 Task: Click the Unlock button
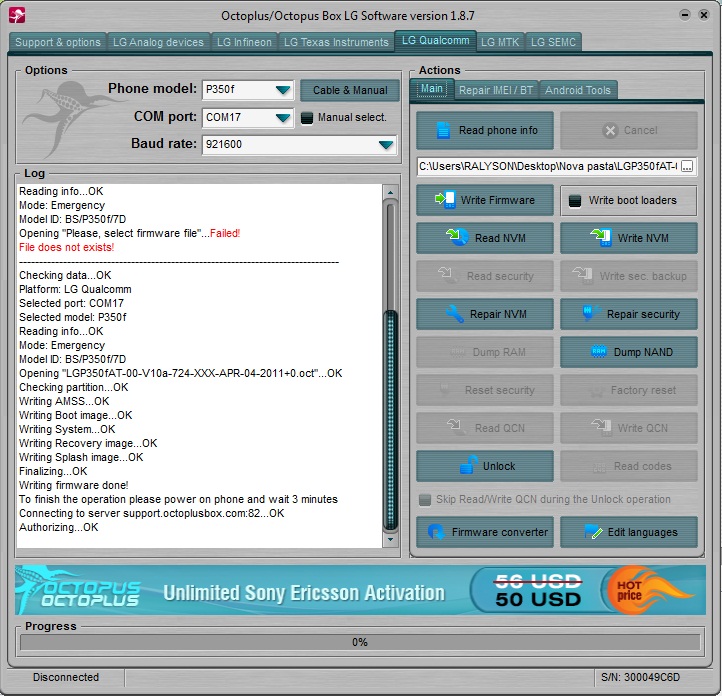click(485, 466)
